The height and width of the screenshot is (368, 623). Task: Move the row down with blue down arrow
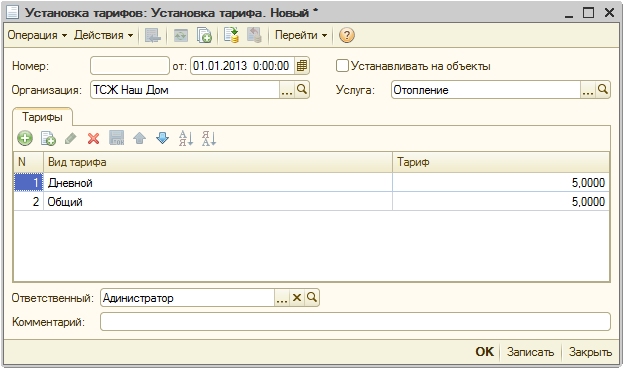click(163, 139)
